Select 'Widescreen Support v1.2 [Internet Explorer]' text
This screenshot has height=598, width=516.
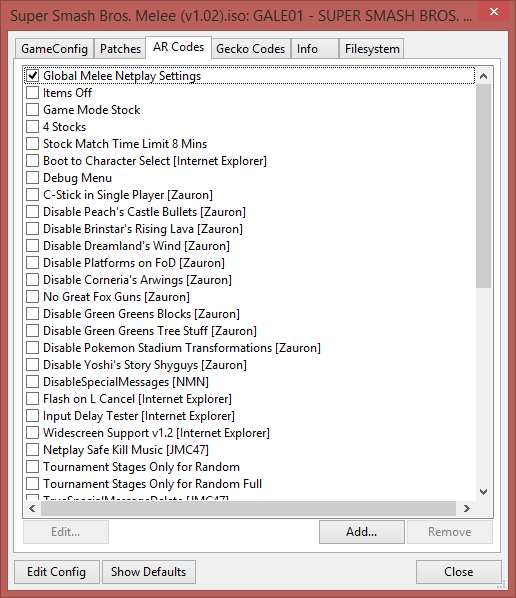[x=156, y=433]
